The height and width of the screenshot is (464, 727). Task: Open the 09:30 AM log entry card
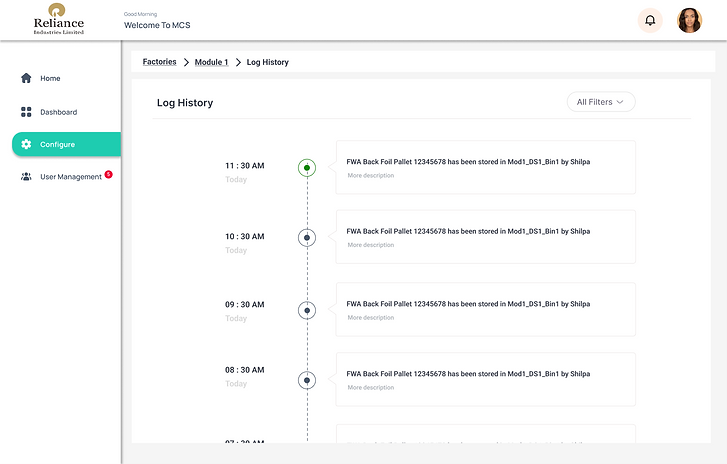pyautogui.click(x=485, y=309)
